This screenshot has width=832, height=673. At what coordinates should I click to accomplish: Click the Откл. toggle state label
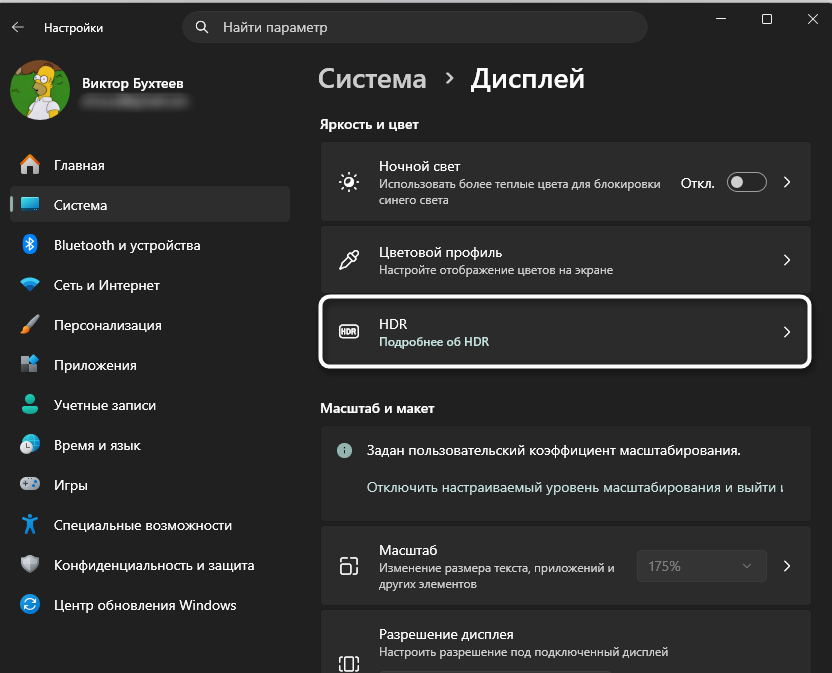(697, 182)
